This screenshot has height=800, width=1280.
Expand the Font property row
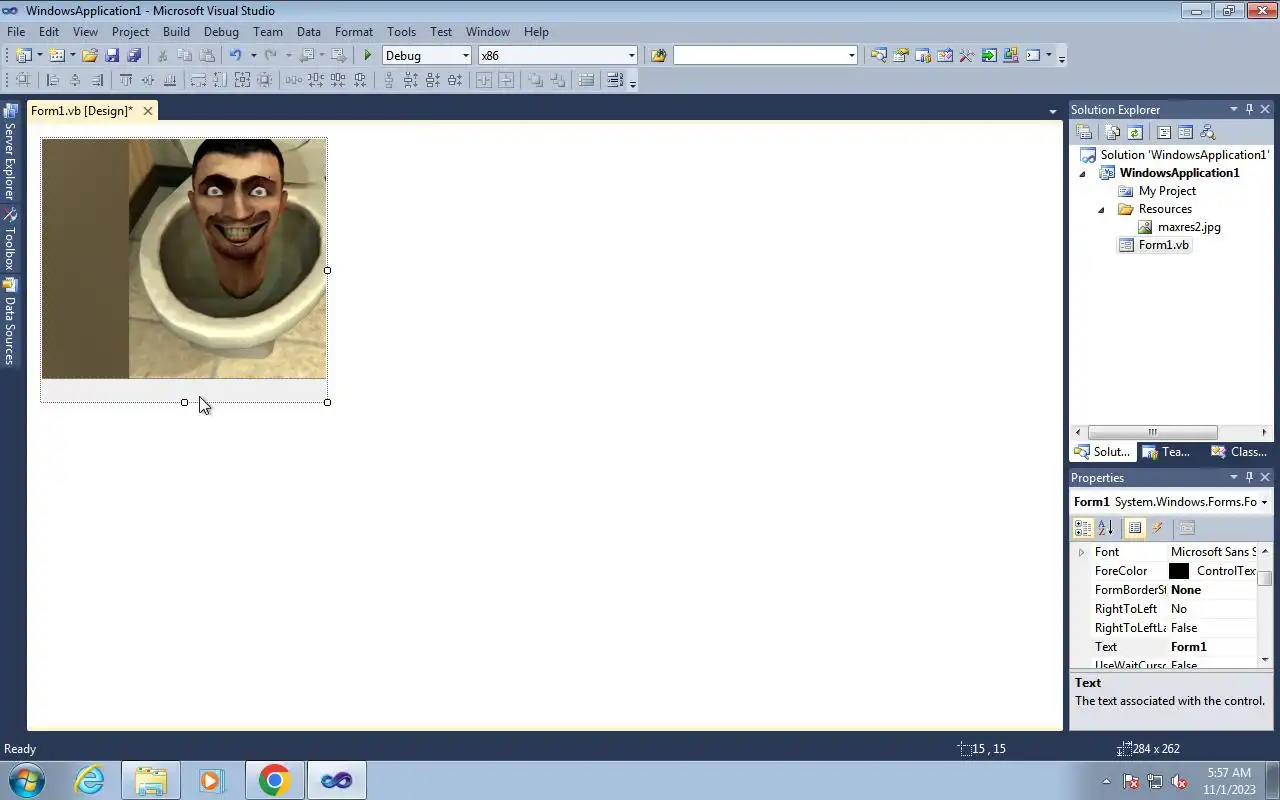tap(1081, 552)
